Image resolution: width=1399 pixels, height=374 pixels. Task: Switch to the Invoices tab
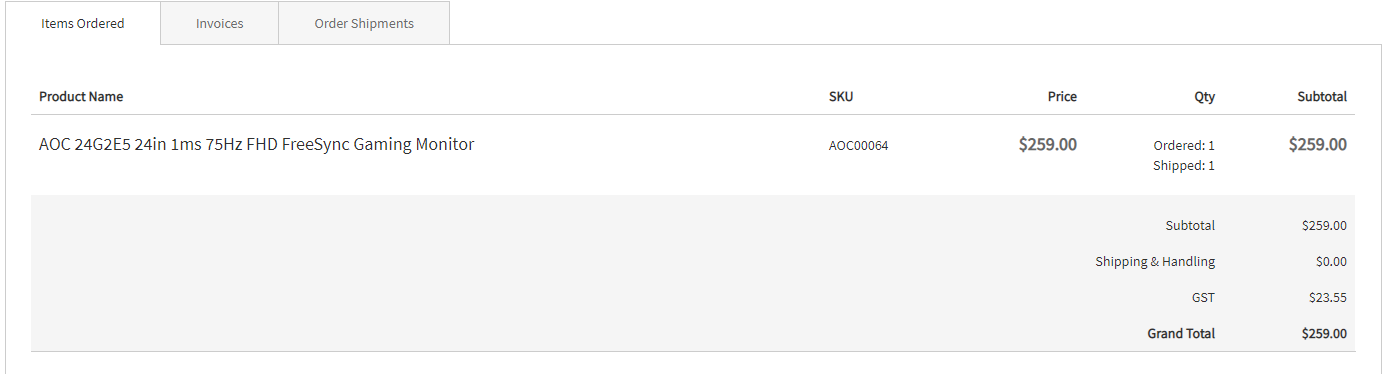point(219,23)
